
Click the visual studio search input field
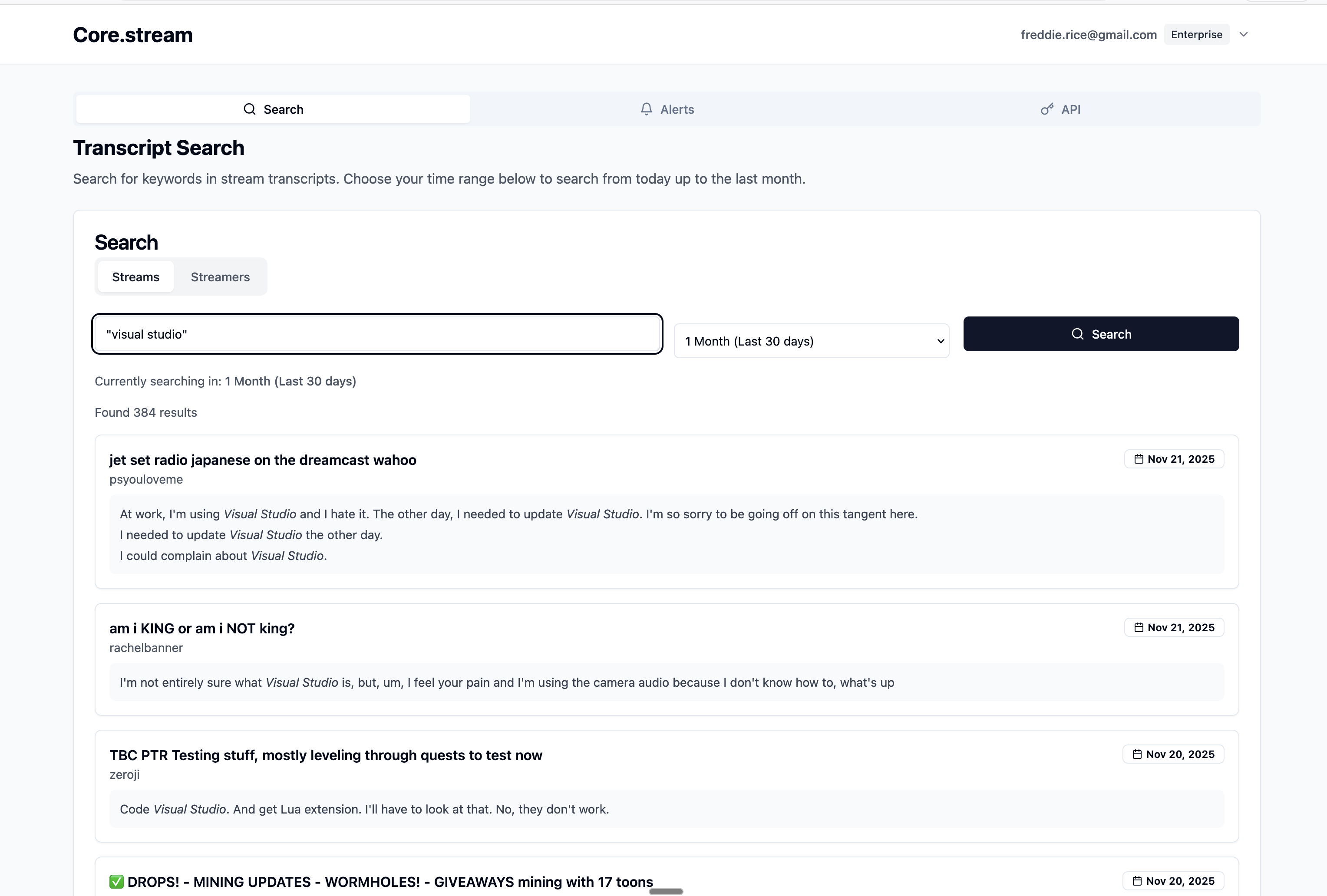(377, 334)
